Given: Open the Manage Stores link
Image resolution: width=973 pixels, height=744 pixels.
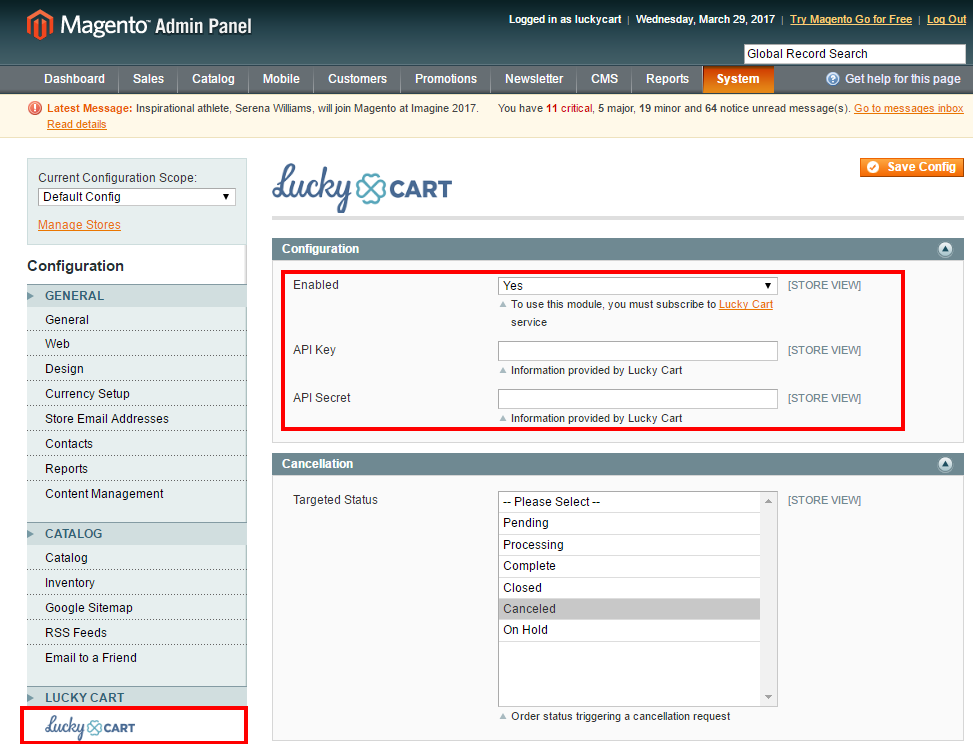Looking at the screenshot, I should click(79, 225).
